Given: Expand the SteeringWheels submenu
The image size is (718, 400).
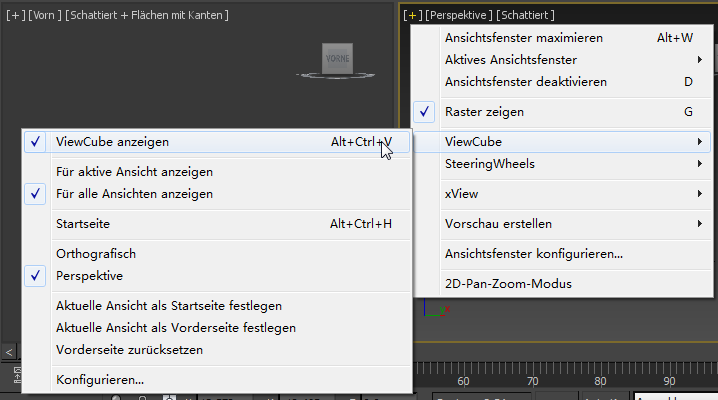Looking at the screenshot, I should point(490,163).
